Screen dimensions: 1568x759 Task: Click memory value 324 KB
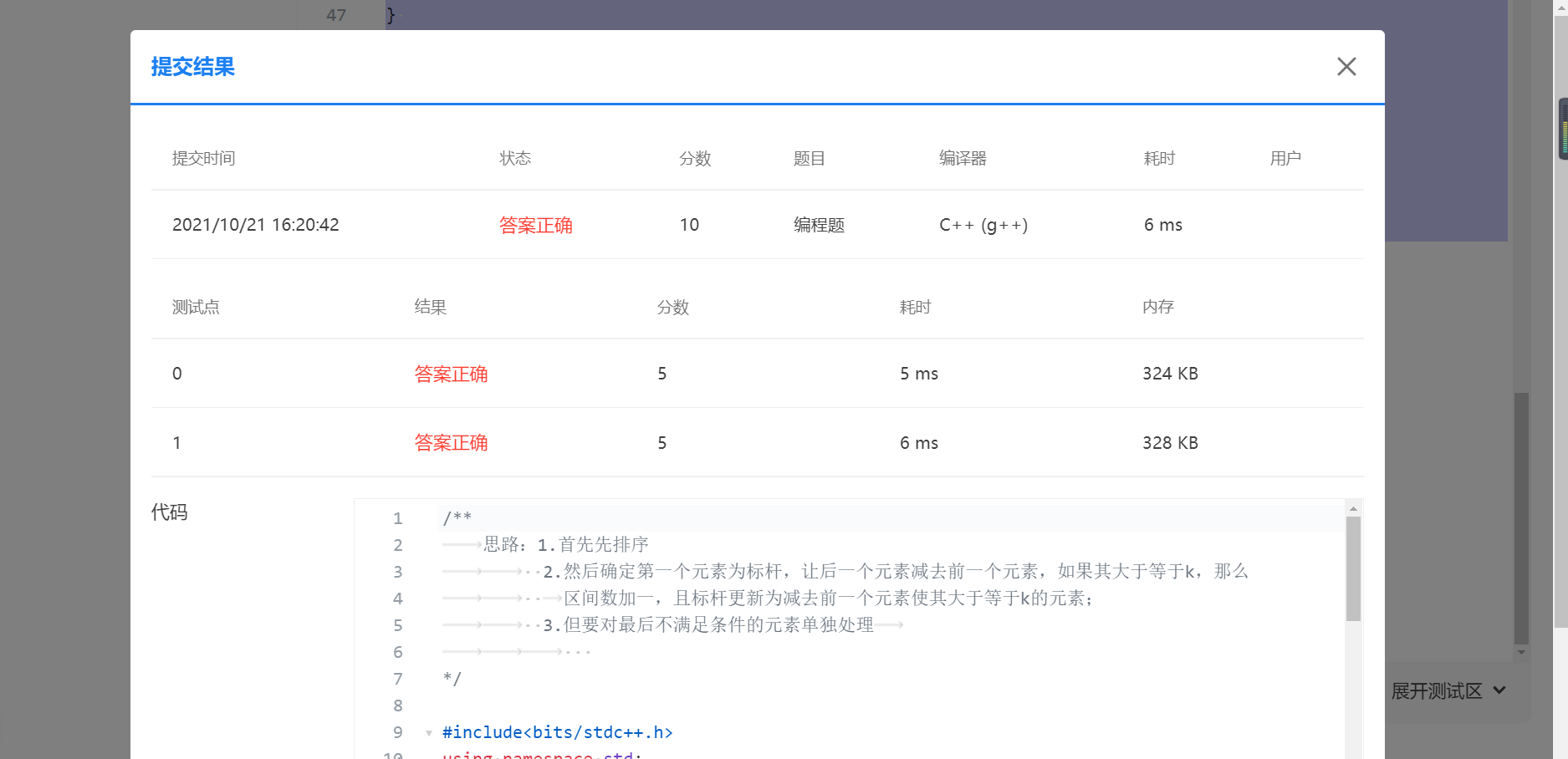pyautogui.click(x=1171, y=374)
